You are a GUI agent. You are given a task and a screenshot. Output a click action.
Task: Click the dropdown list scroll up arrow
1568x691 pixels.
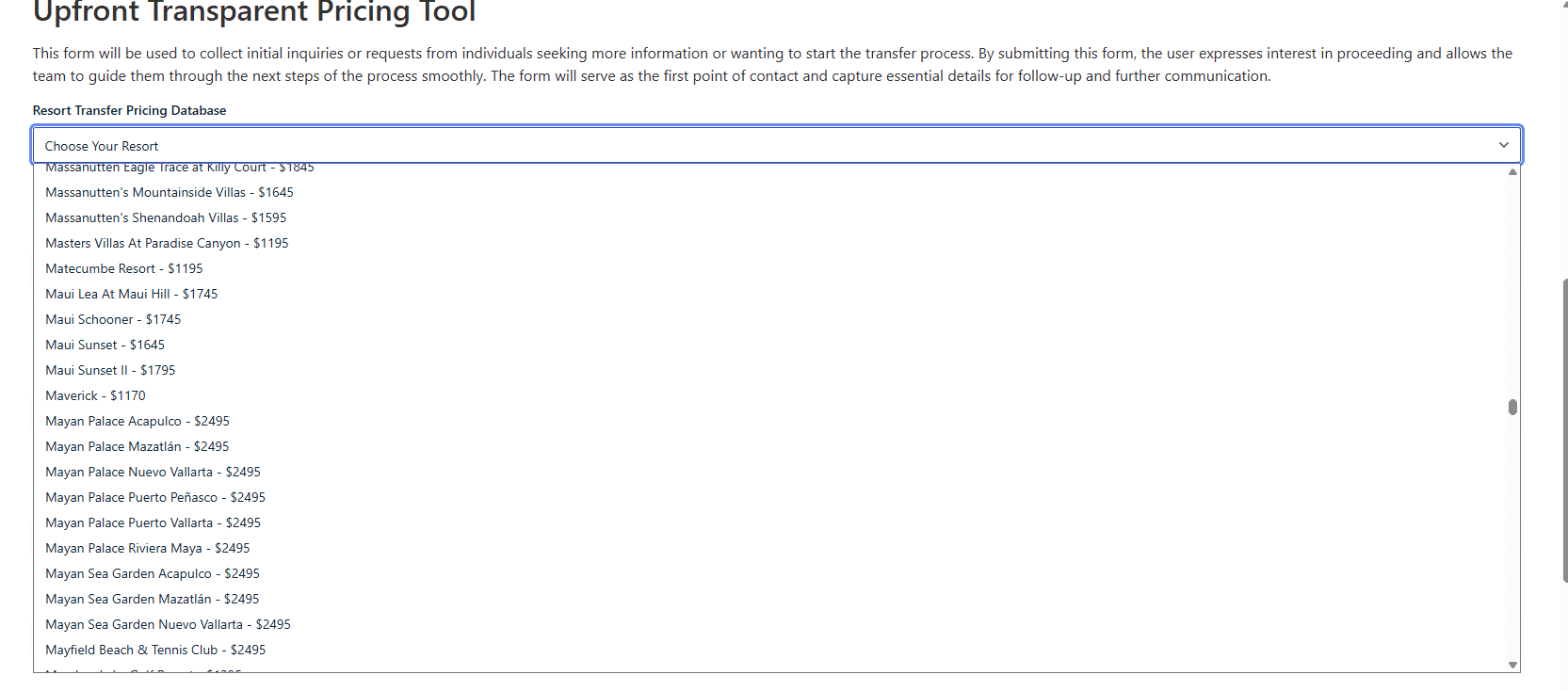pyautogui.click(x=1512, y=172)
